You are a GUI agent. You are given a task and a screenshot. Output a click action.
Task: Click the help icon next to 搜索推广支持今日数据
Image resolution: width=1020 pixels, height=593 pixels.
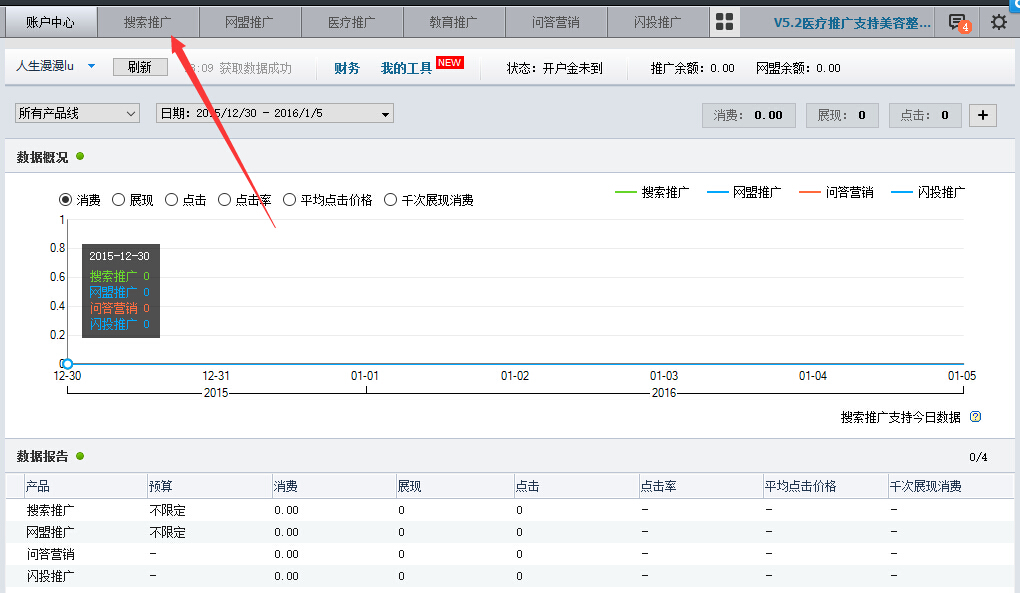point(975,417)
